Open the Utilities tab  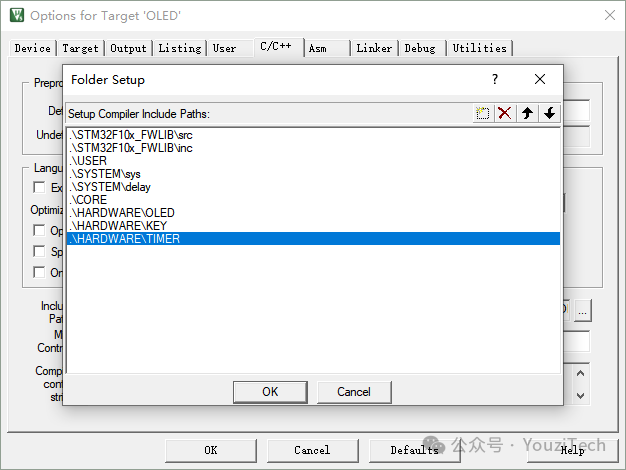479,48
